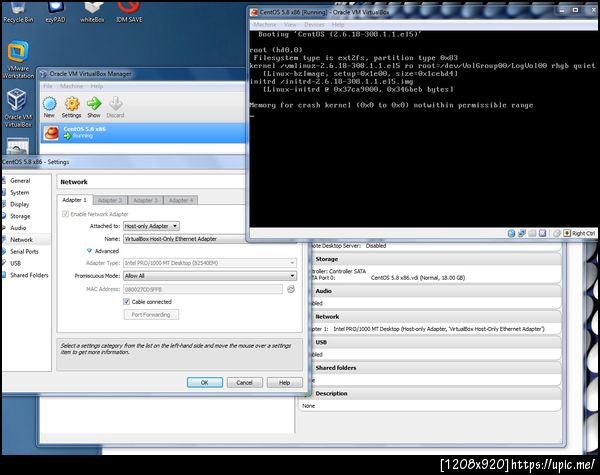Viewport: 600px width, 475px height.
Task: Open the ezyPAD desktop icon
Action: (55, 12)
